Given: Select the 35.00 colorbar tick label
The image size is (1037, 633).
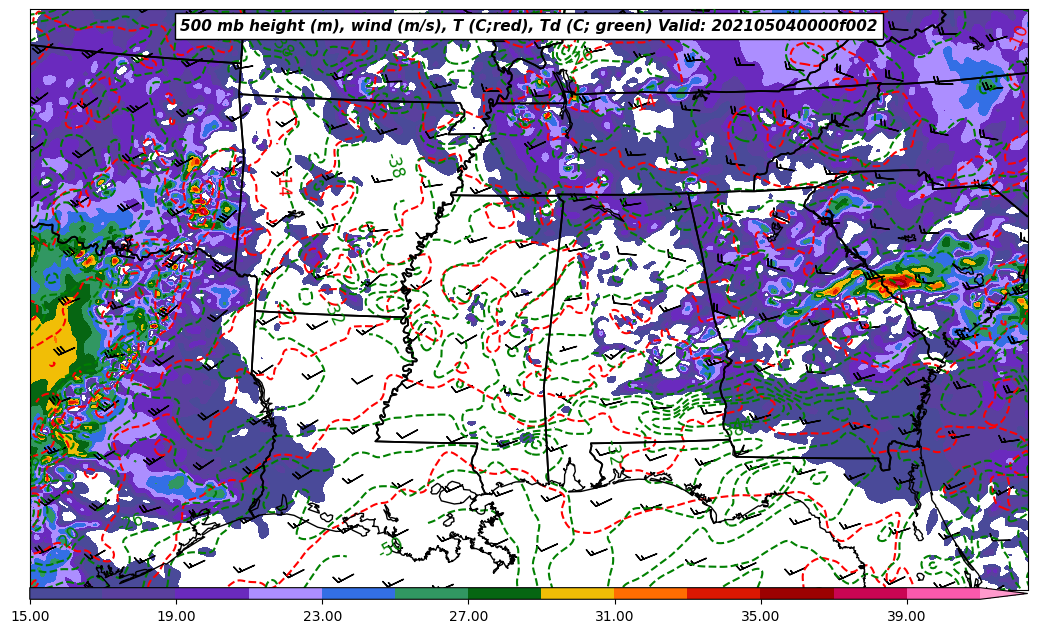Looking at the screenshot, I should 760,616.
